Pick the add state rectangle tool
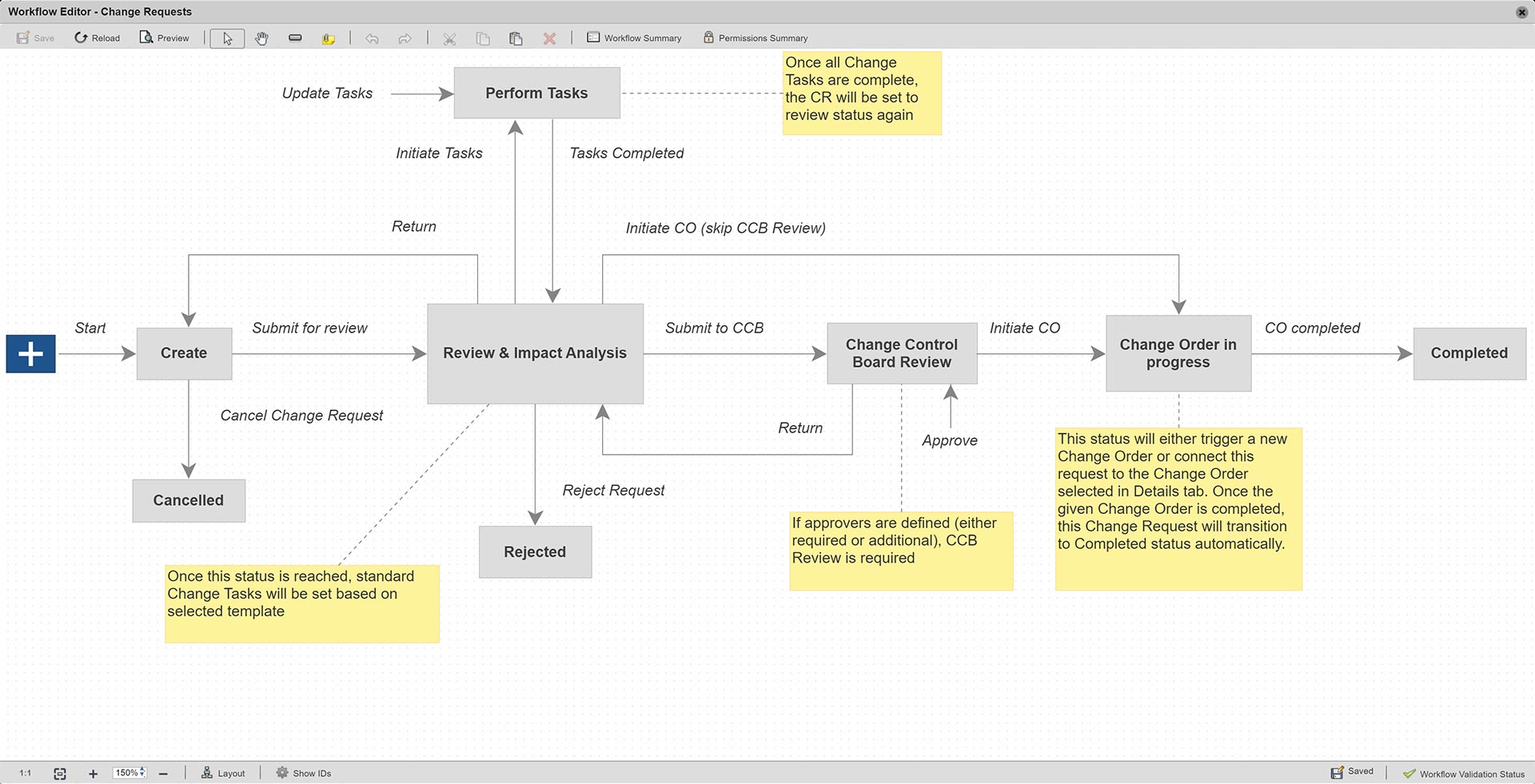The image size is (1535, 784). tap(295, 38)
